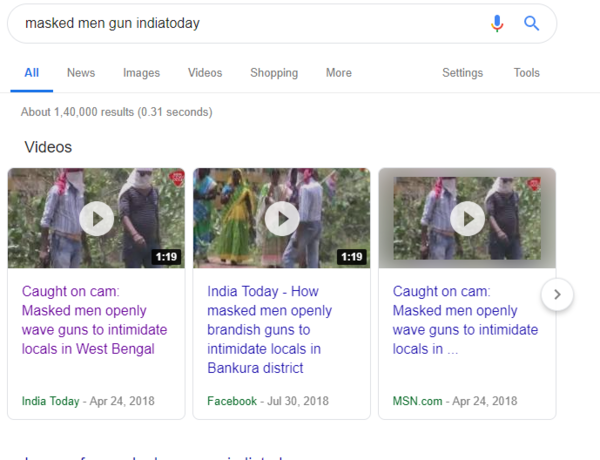The height and width of the screenshot is (460, 600).
Task: Switch to the Videos tab
Action: tap(205, 73)
